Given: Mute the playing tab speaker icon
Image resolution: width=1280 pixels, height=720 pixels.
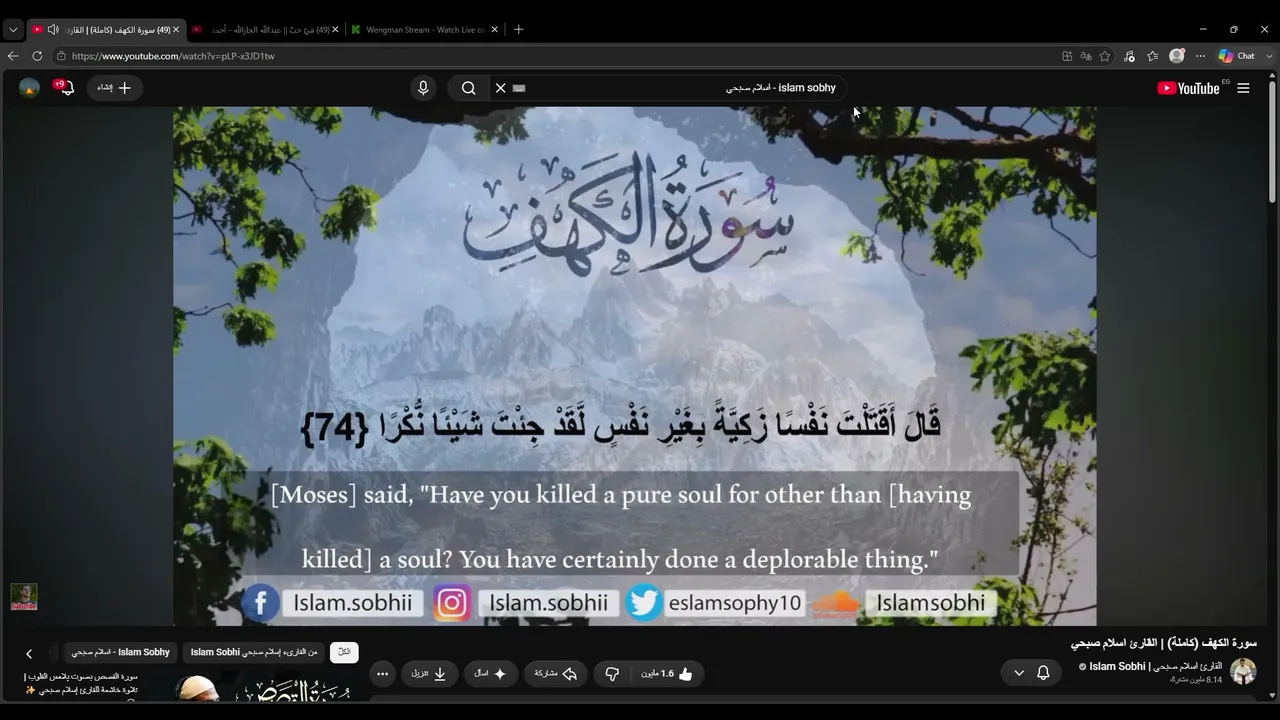Looking at the screenshot, I should click(53, 29).
